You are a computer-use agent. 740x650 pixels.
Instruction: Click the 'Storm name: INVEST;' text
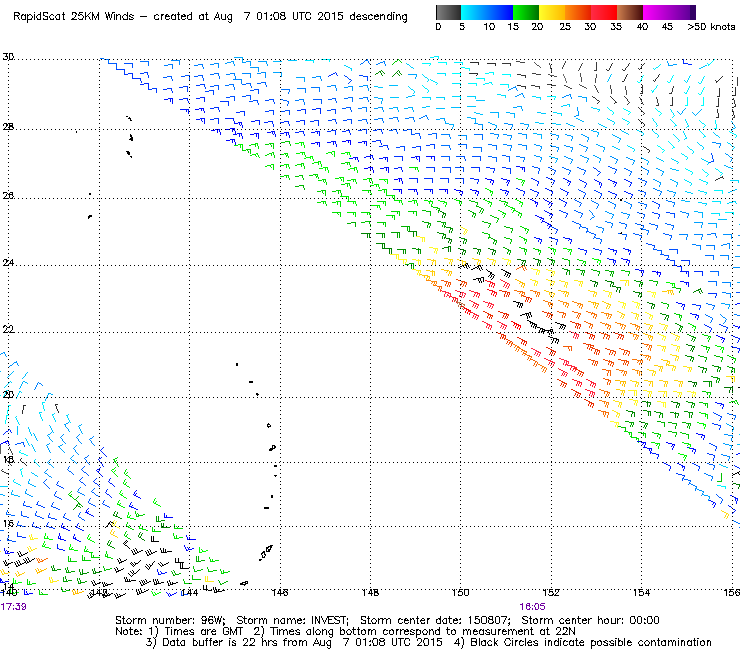pos(292,620)
